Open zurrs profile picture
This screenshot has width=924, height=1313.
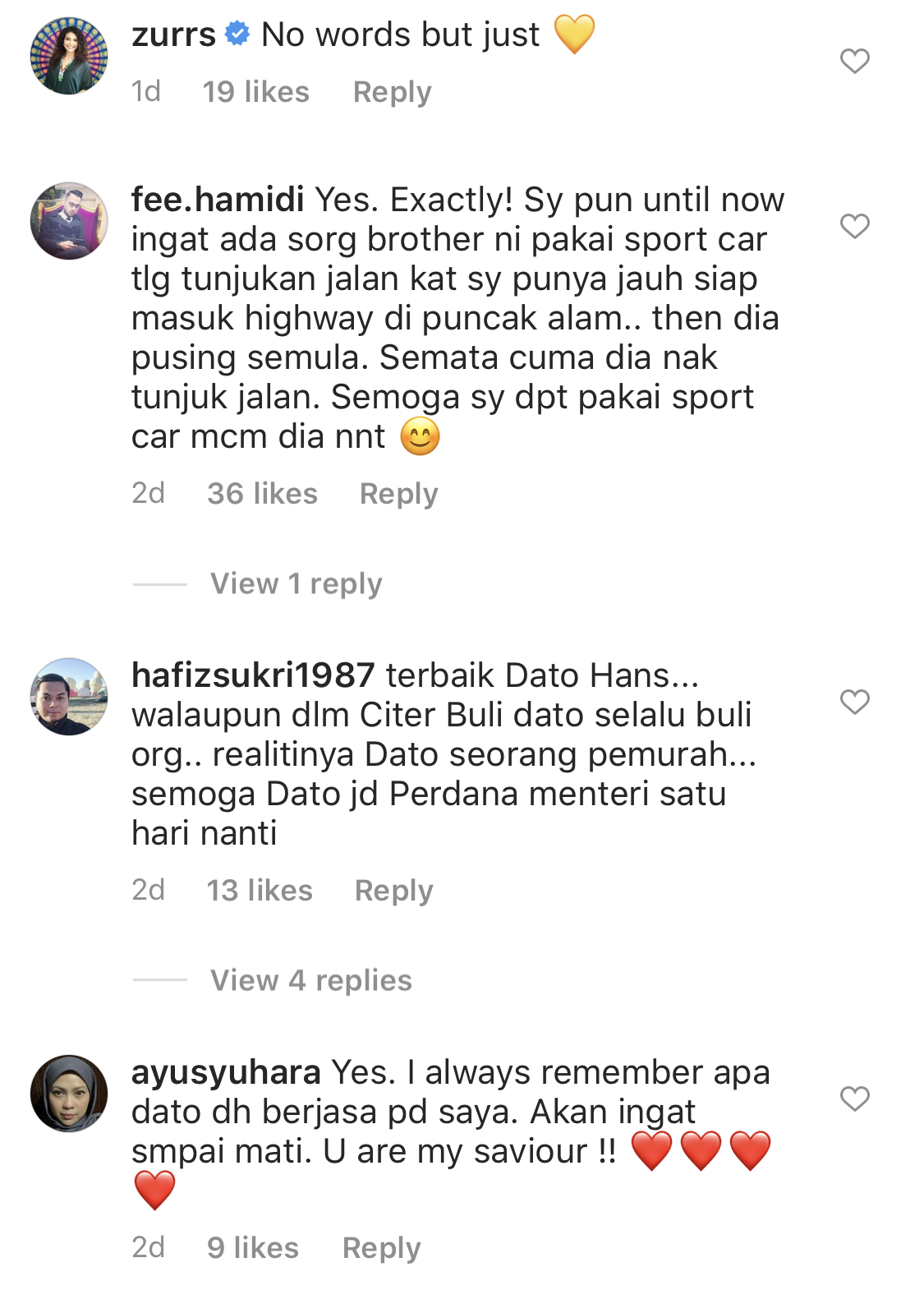(x=69, y=56)
